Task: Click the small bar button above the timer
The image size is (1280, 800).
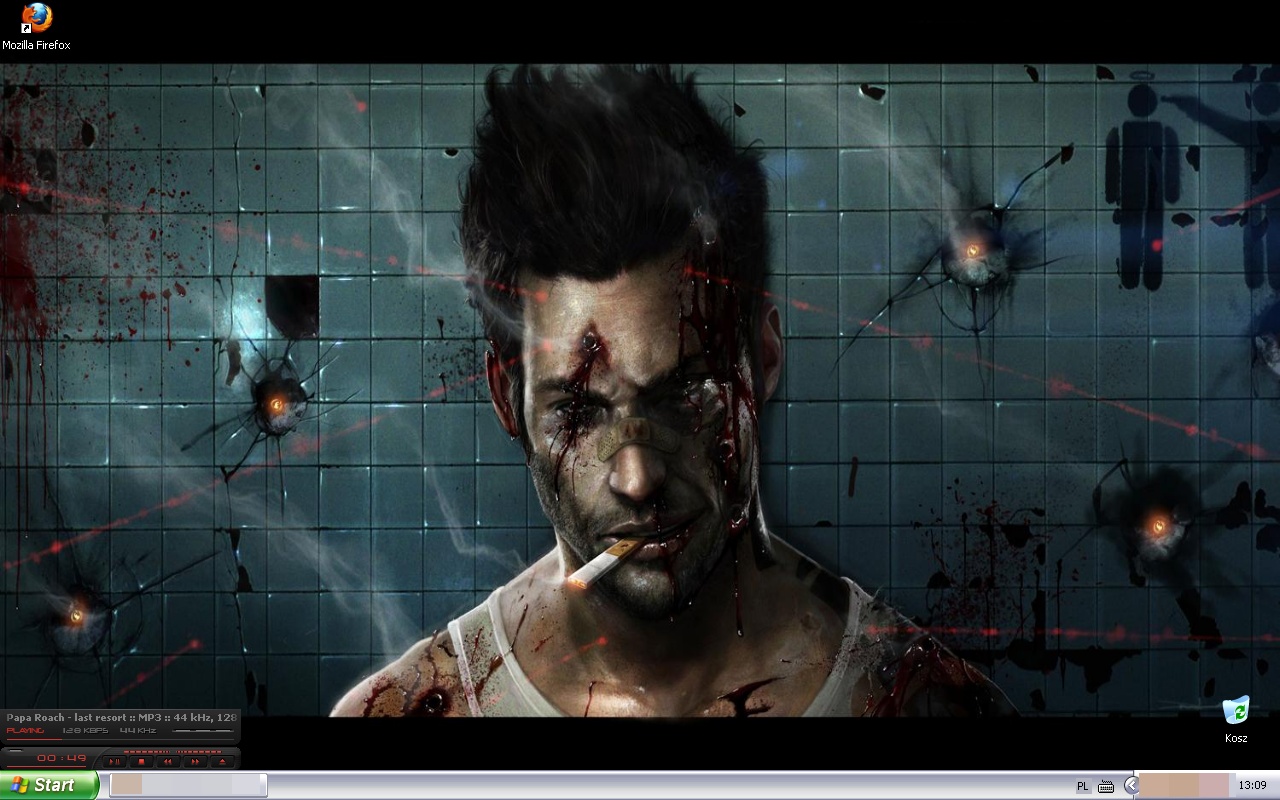Action: (15, 751)
